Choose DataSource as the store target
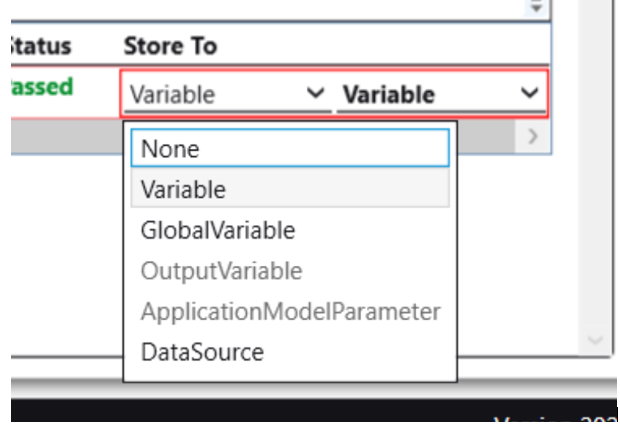Viewport: 620px width, 427px height. pyautogui.click(x=290, y=352)
